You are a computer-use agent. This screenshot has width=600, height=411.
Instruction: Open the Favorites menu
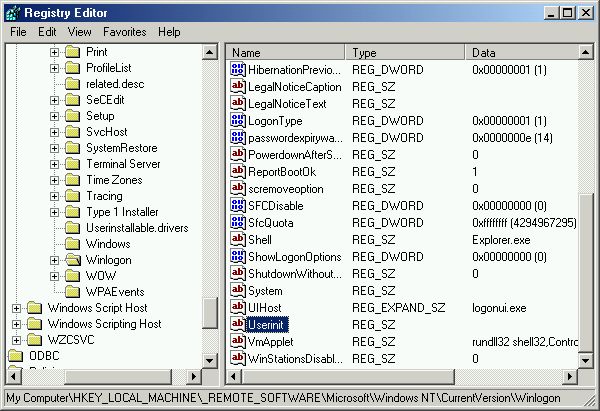pyautogui.click(x=125, y=32)
